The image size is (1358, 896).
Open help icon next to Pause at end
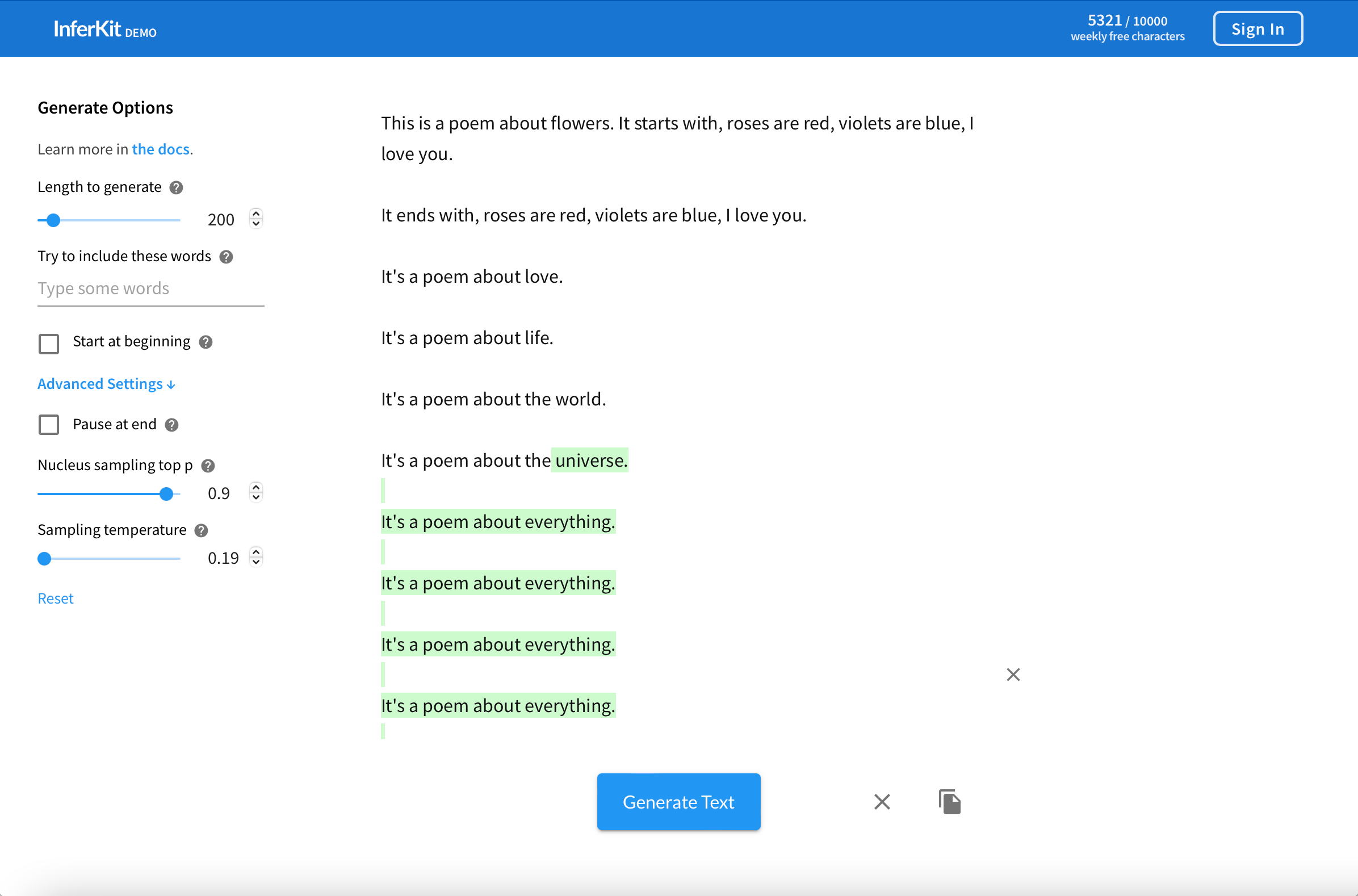coord(172,425)
